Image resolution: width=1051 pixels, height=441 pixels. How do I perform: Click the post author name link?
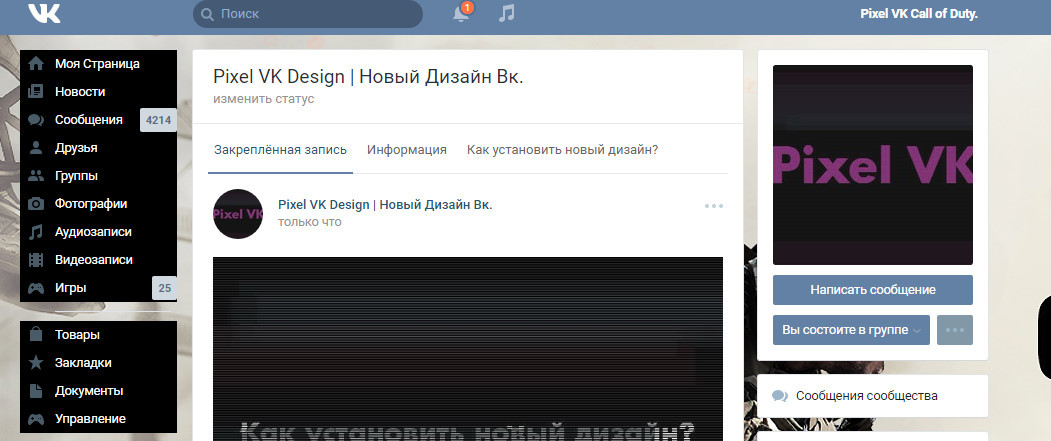pos(385,204)
